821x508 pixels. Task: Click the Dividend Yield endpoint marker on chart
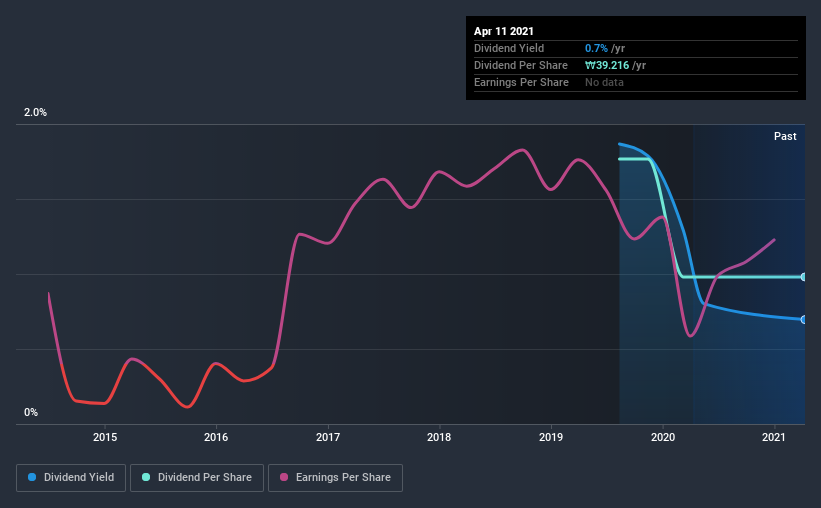point(803,319)
